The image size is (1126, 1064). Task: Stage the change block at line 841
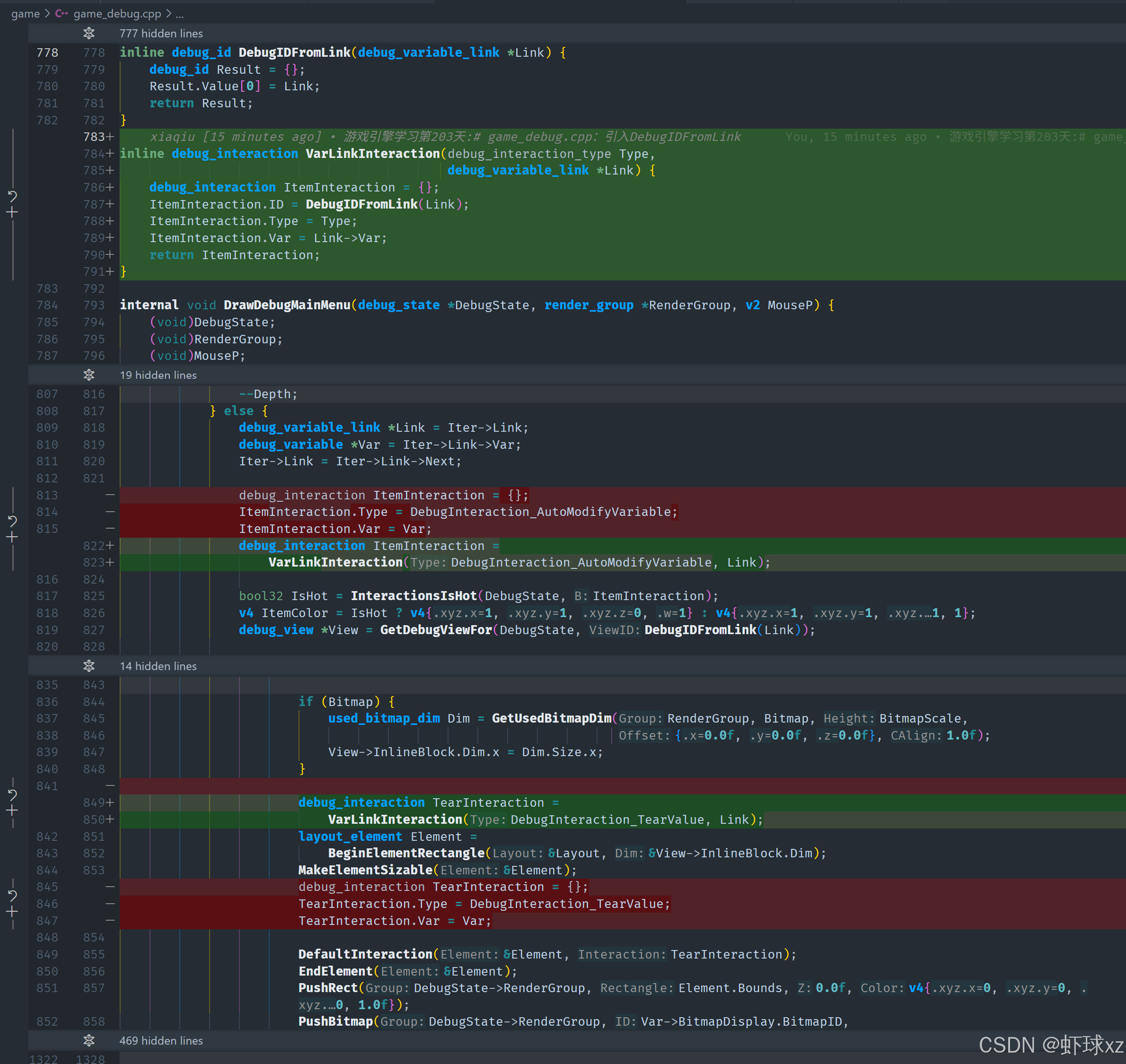point(12,811)
